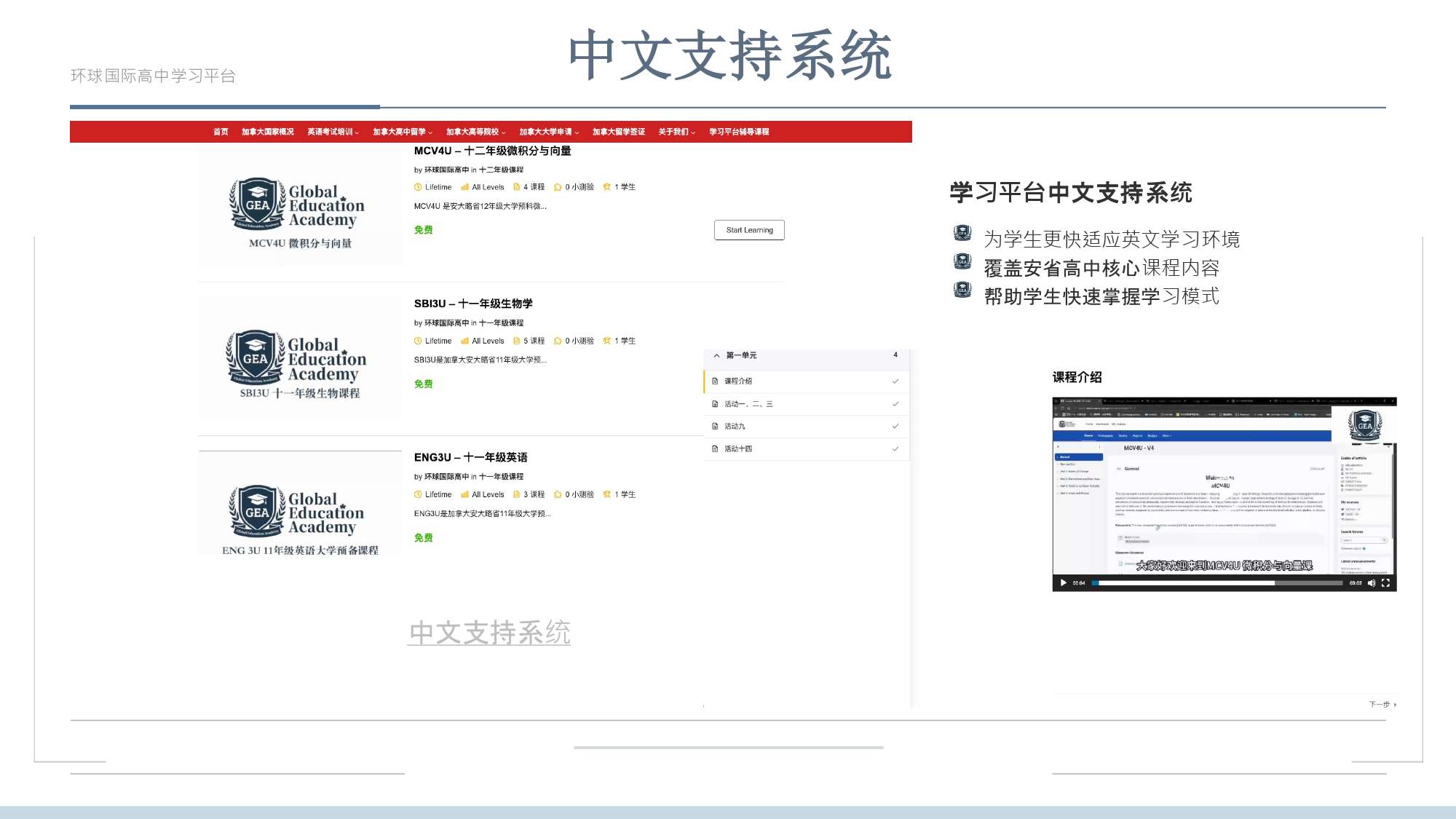Click the 0 小测验 quiz icon for MCV4U
1456x819 pixels.
click(x=558, y=187)
